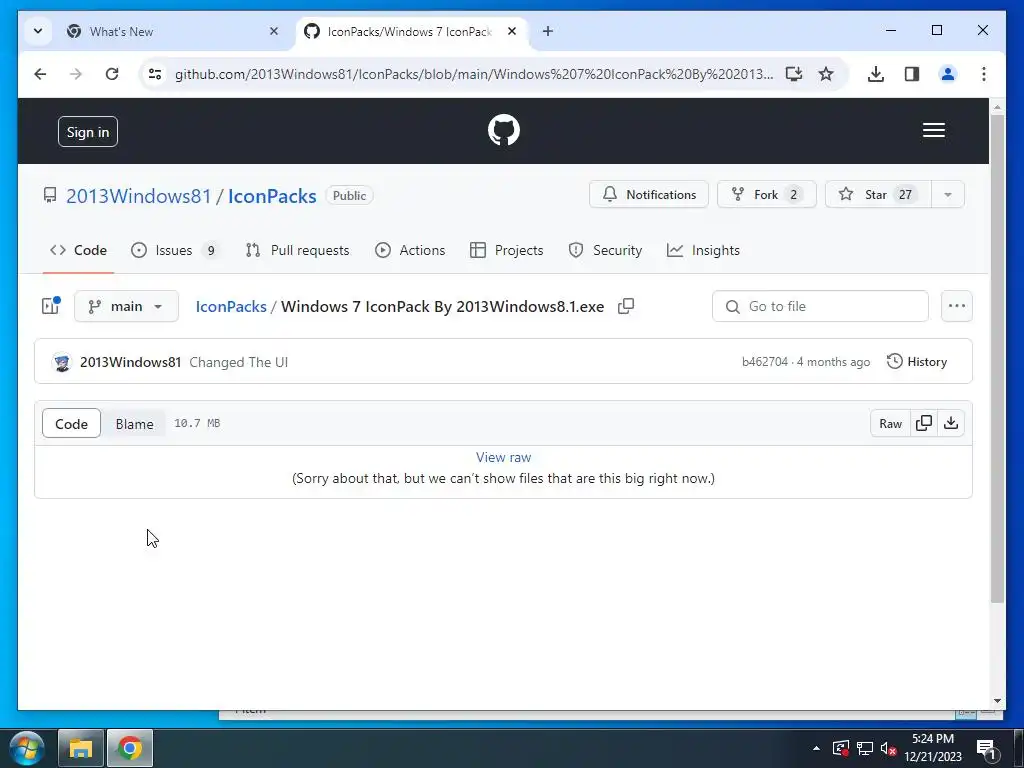Image resolution: width=1024 pixels, height=768 pixels.
Task: Open the IconPacks repository title link
Action: point(272,196)
